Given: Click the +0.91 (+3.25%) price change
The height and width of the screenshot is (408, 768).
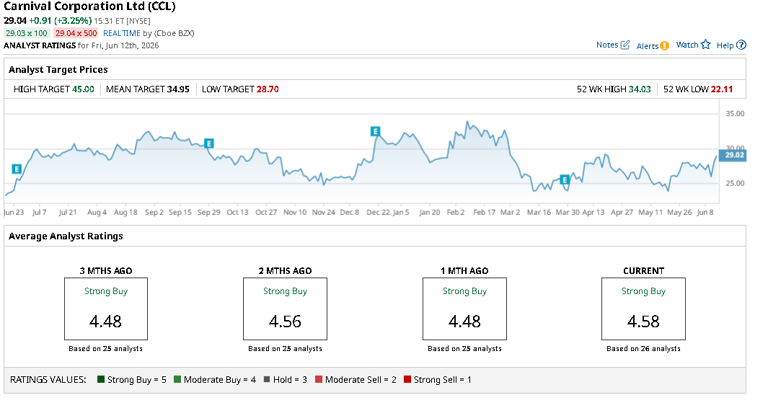Looking at the screenshot, I should click(60, 21).
